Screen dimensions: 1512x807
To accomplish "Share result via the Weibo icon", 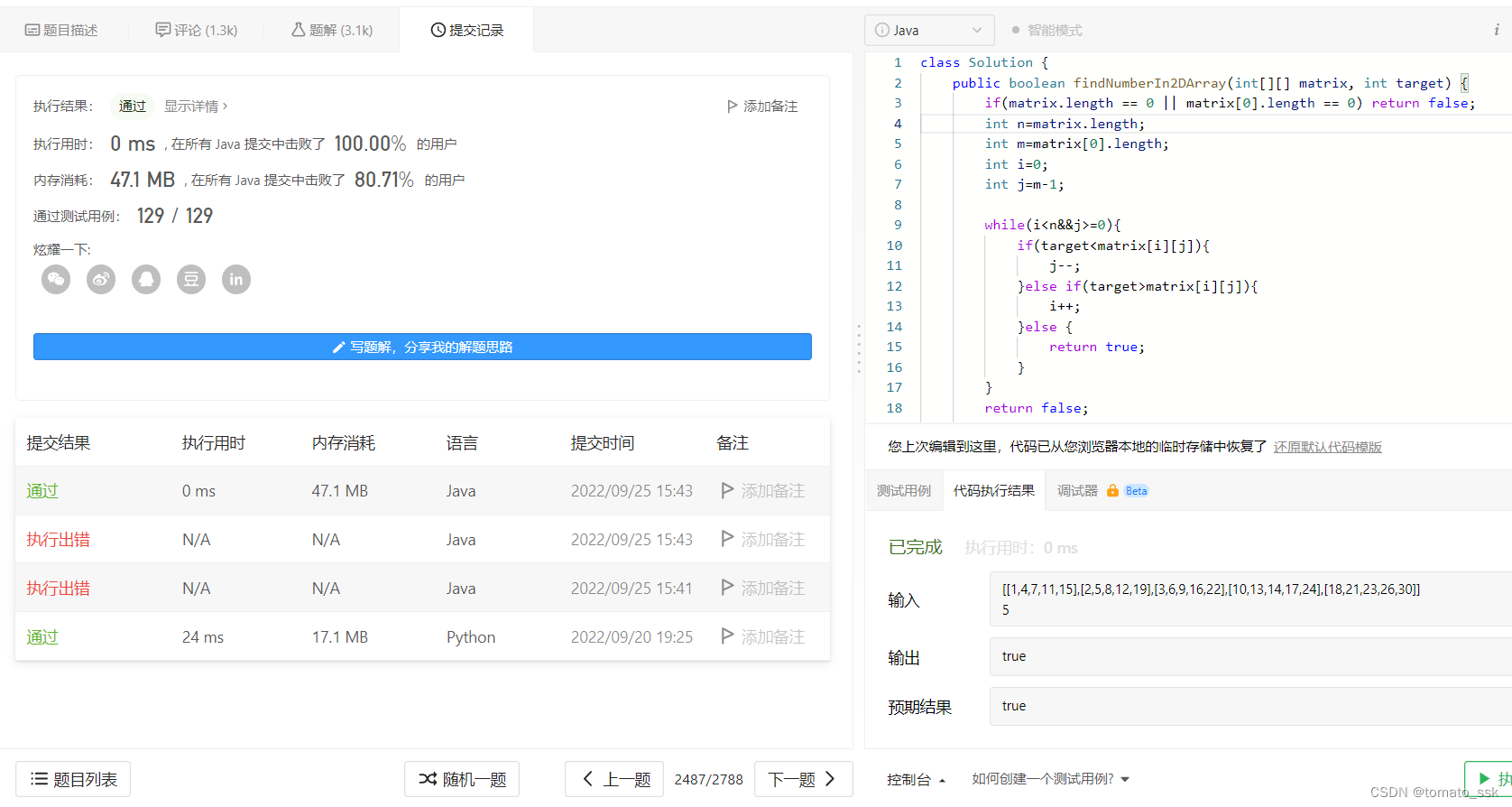I will click(101, 279).
